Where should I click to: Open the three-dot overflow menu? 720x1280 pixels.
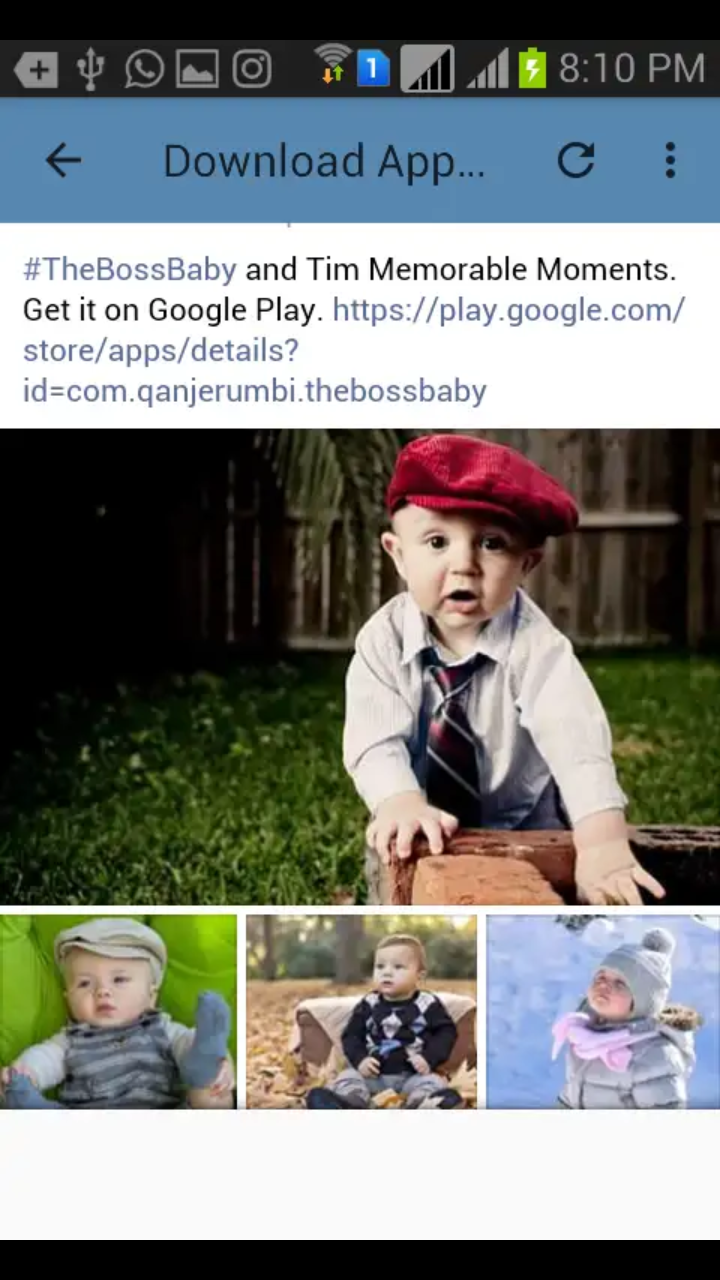click(x=670, y=160)
